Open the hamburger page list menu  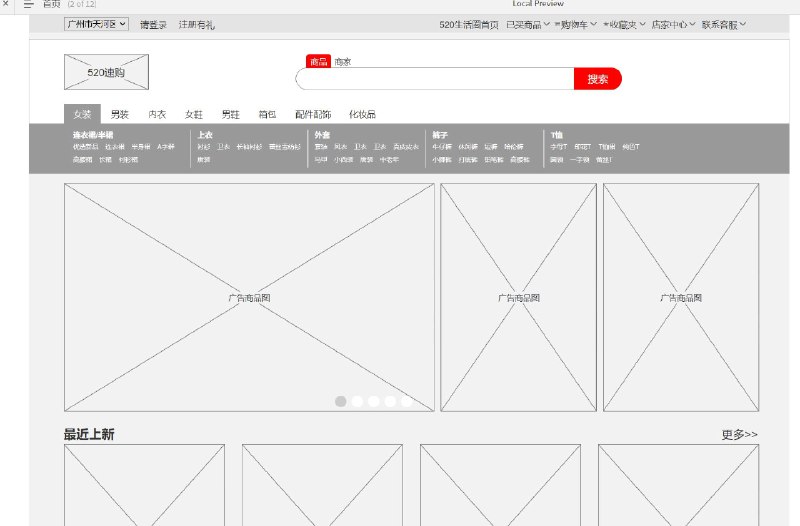coord(29,4)
